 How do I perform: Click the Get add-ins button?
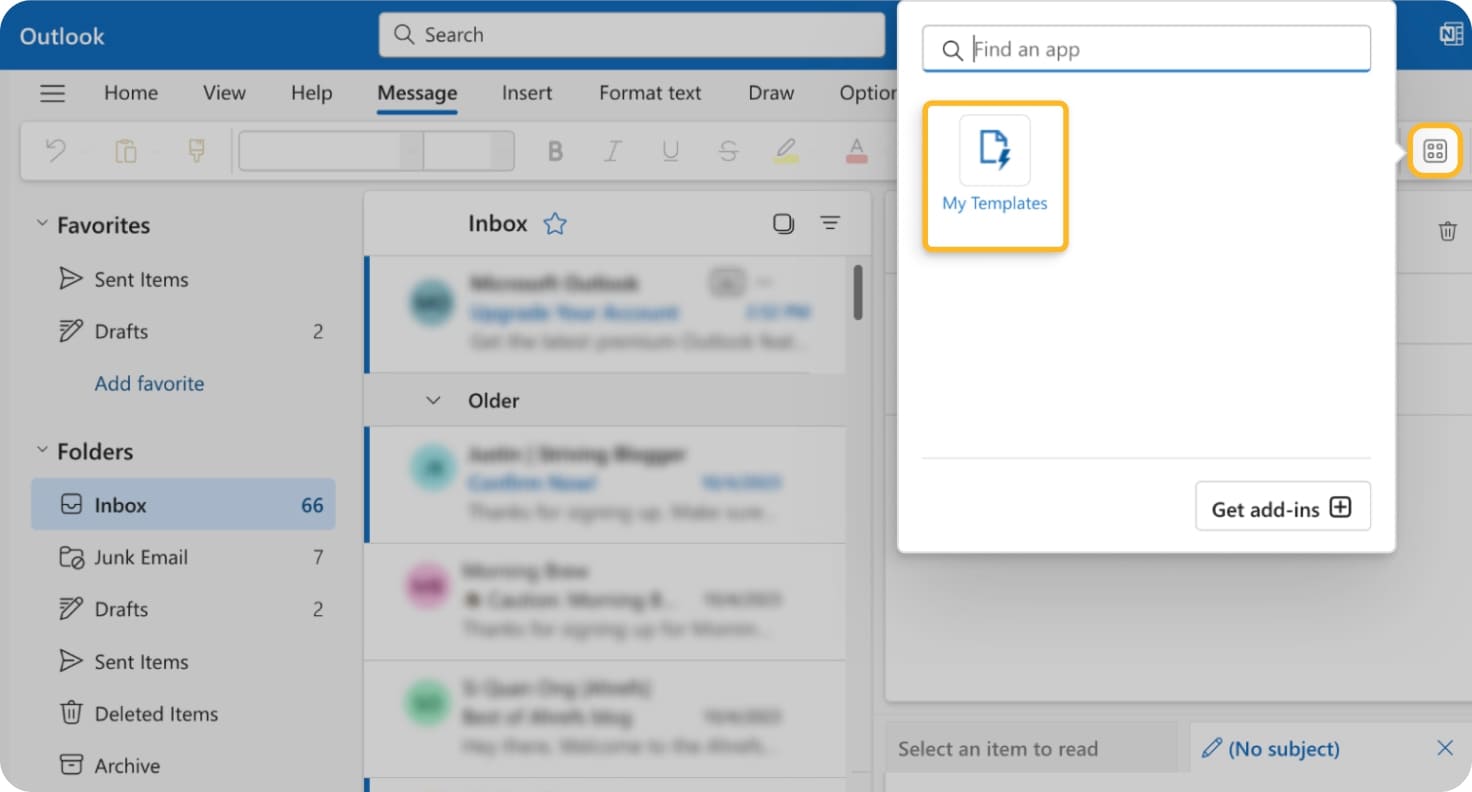tap(1282, 507)
